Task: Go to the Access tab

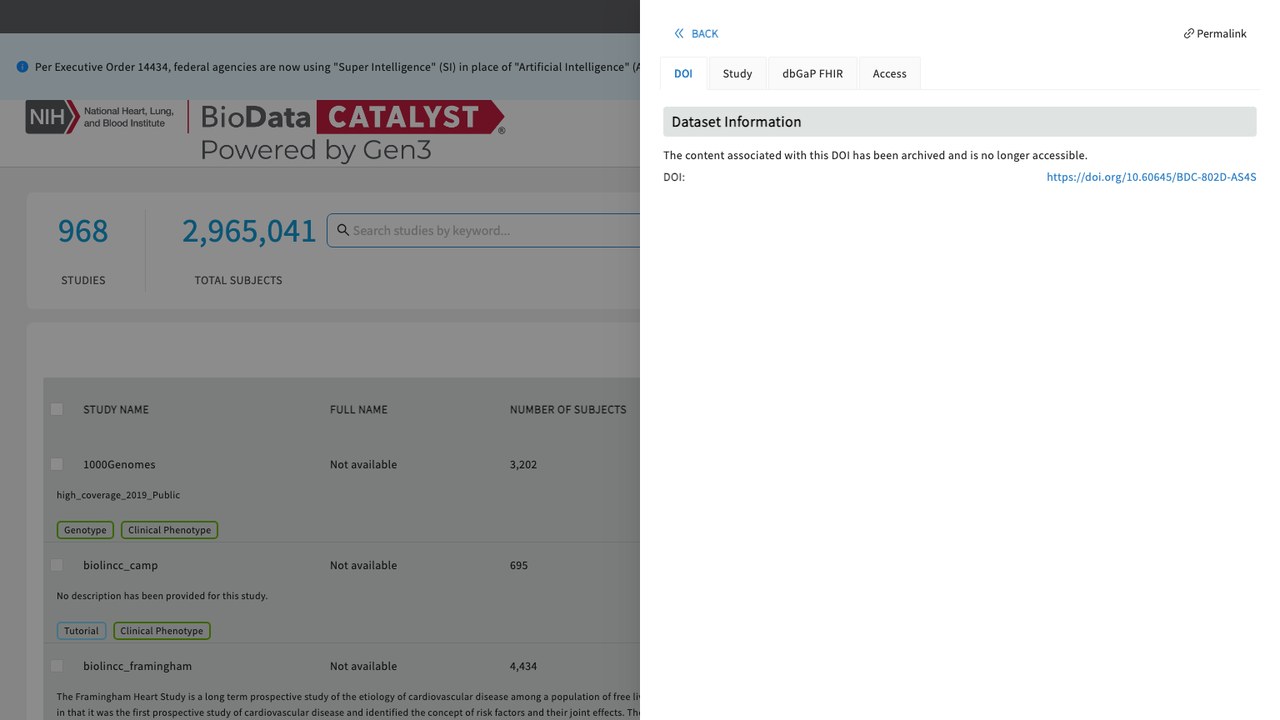Action: pyautogui.click(x=889, y=74)
